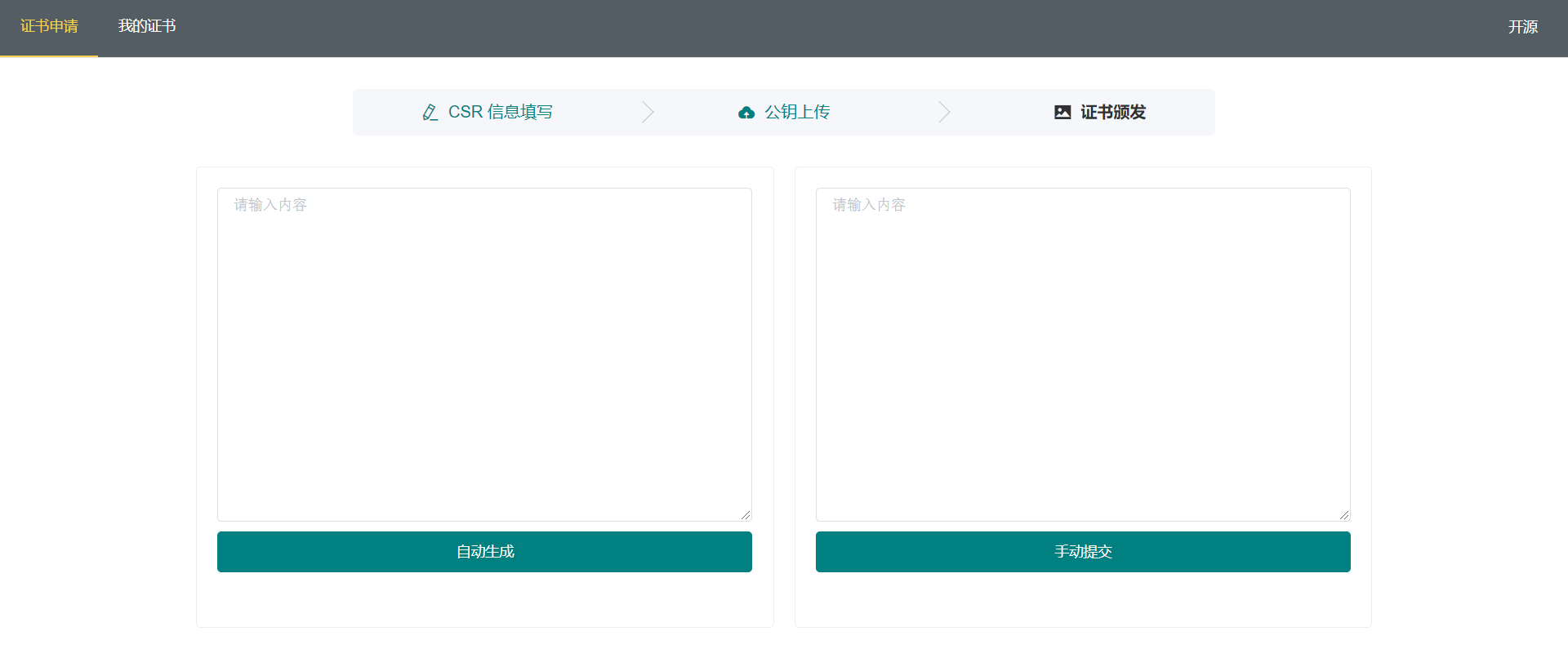Open the 开源 link in the top bar
The width and height of the screenshot is (1568, 649).
1522,27
